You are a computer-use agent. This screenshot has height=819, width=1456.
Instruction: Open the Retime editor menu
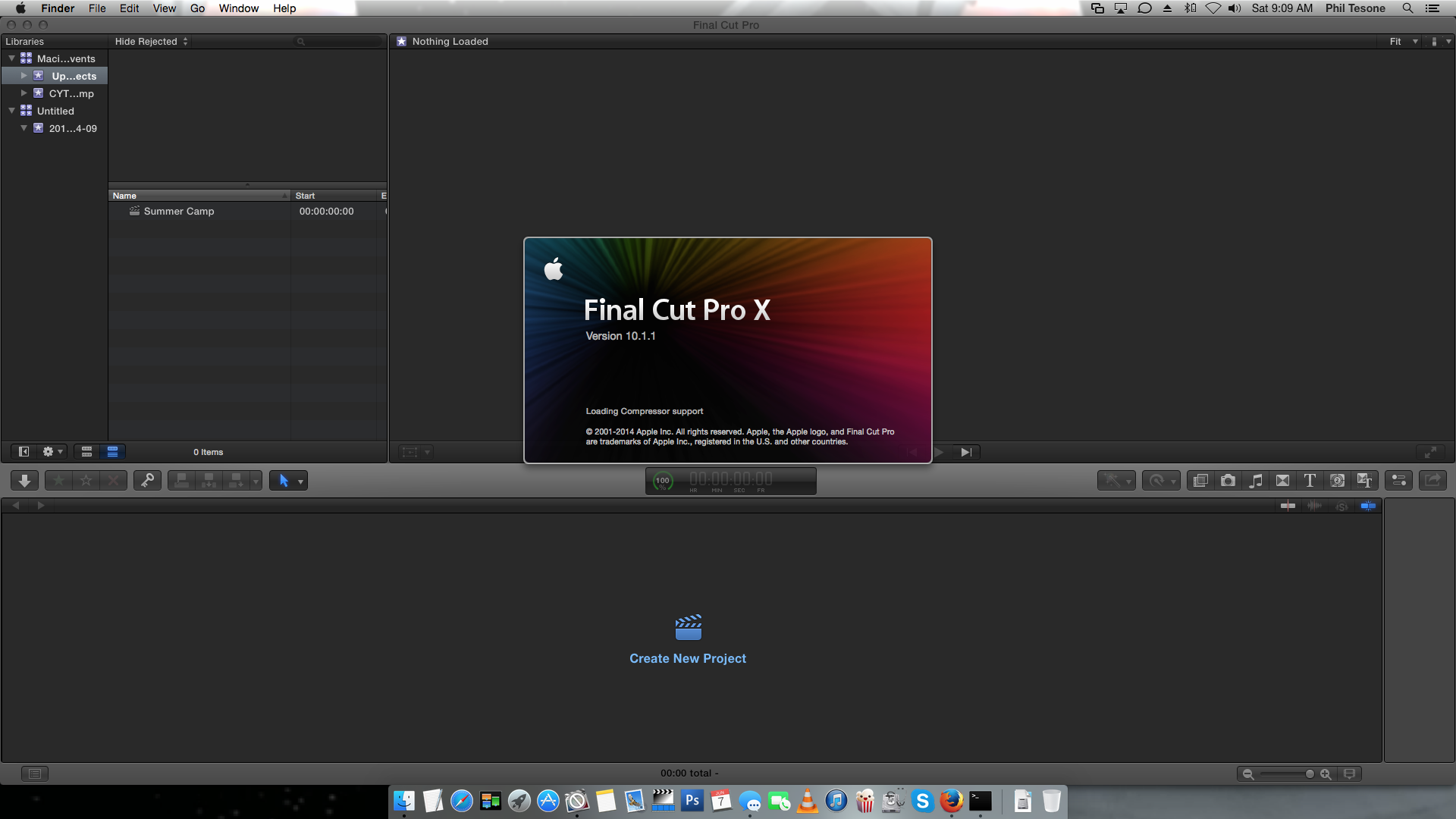(1160, 481)
